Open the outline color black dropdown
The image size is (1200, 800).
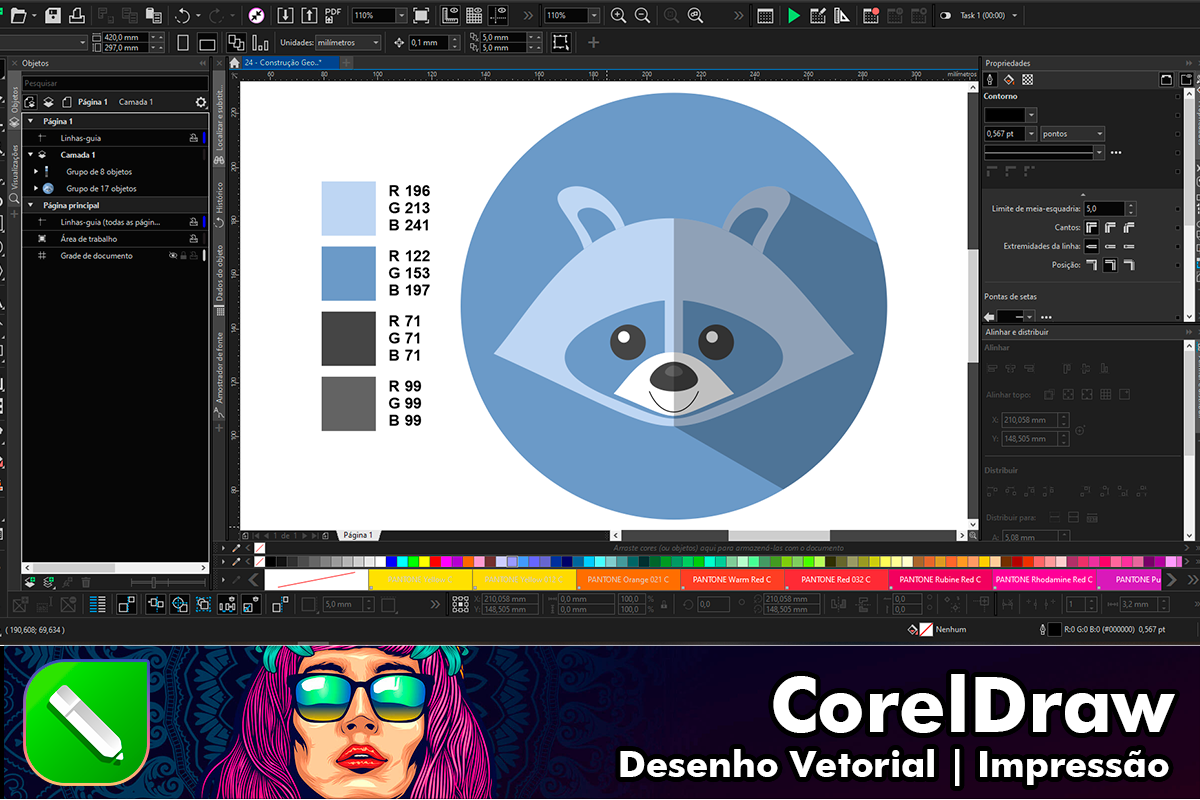point(1031,115)
